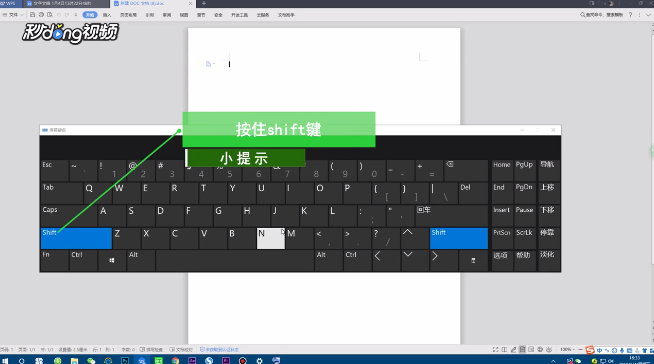
Task: Toggle the Caps lock key
Action: (x=69, y=216)
